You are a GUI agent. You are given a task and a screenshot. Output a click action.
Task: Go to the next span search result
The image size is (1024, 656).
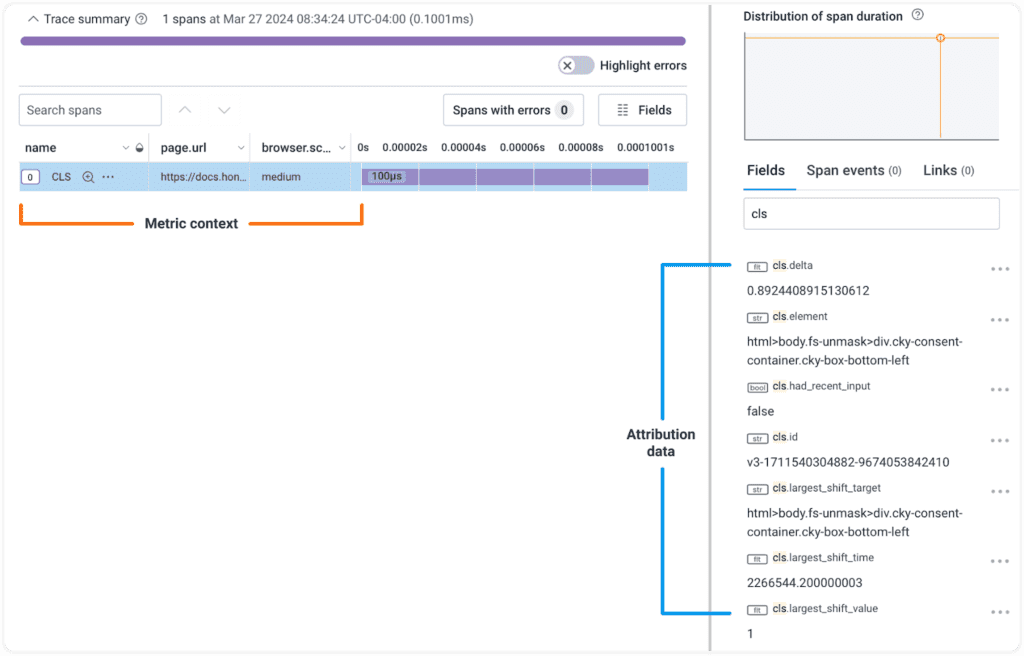point(224,110)
